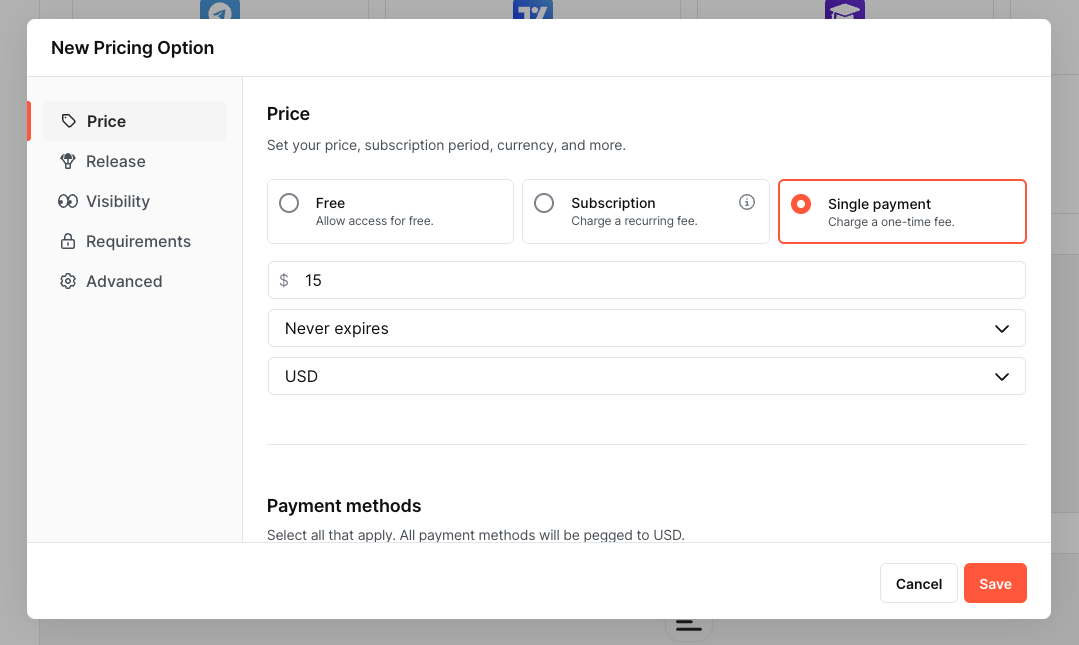Go to the Requirements section
1079x645 pixels.
tap(138, 241)
